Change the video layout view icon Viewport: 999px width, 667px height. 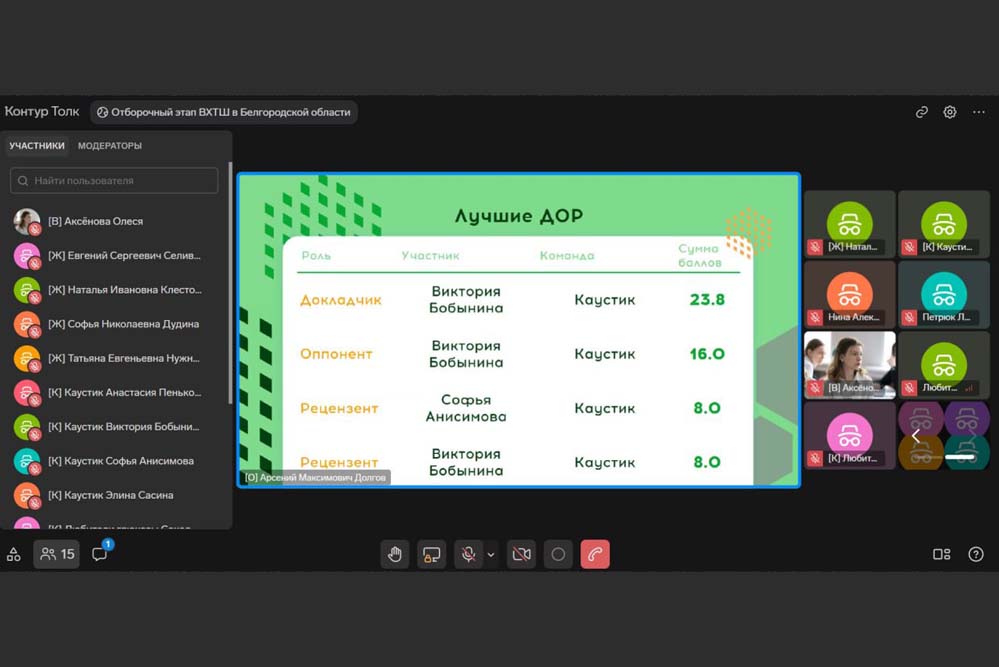[x=941, y=554]
